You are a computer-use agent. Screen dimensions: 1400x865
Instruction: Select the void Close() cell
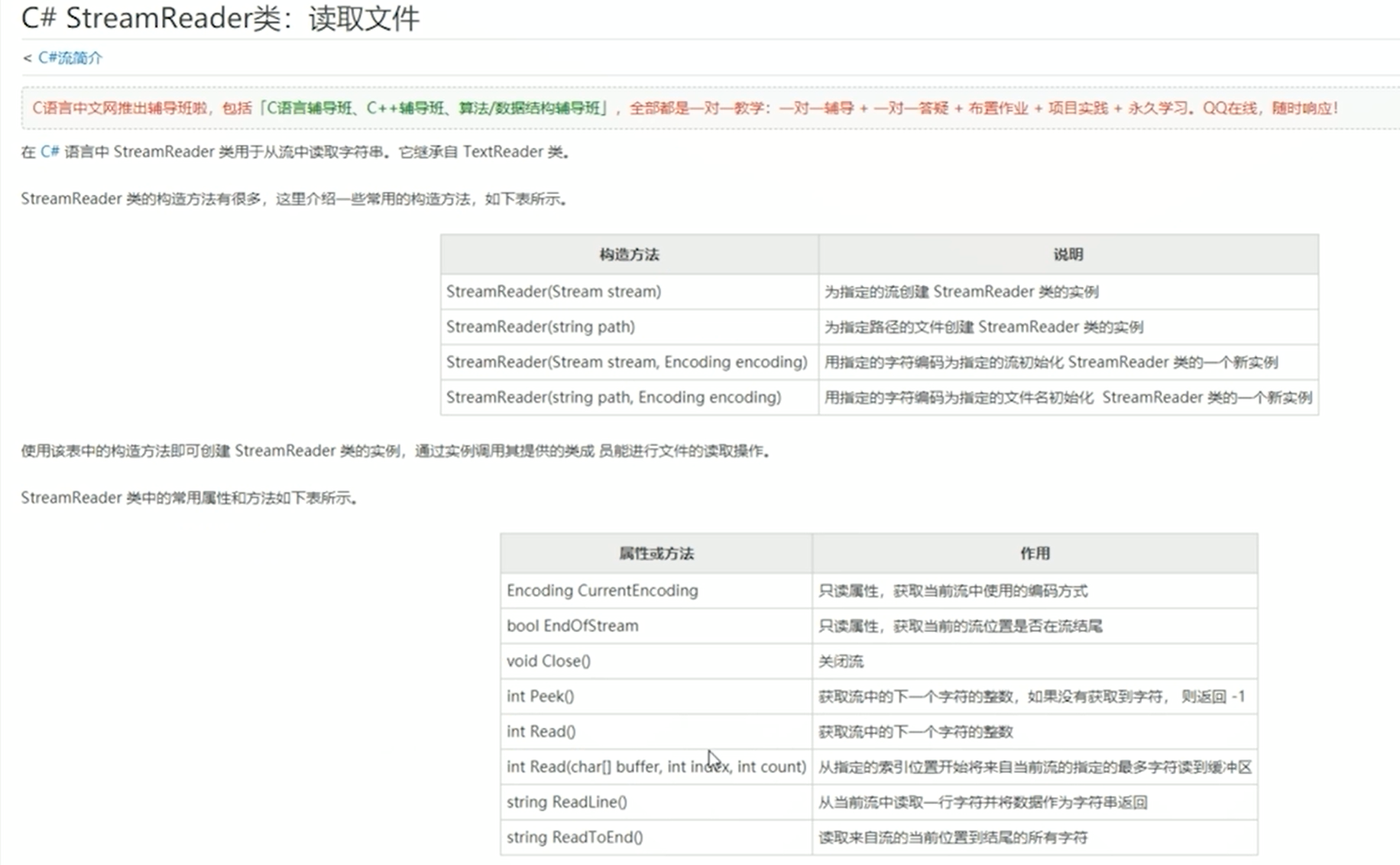click(x=656, y=660)
